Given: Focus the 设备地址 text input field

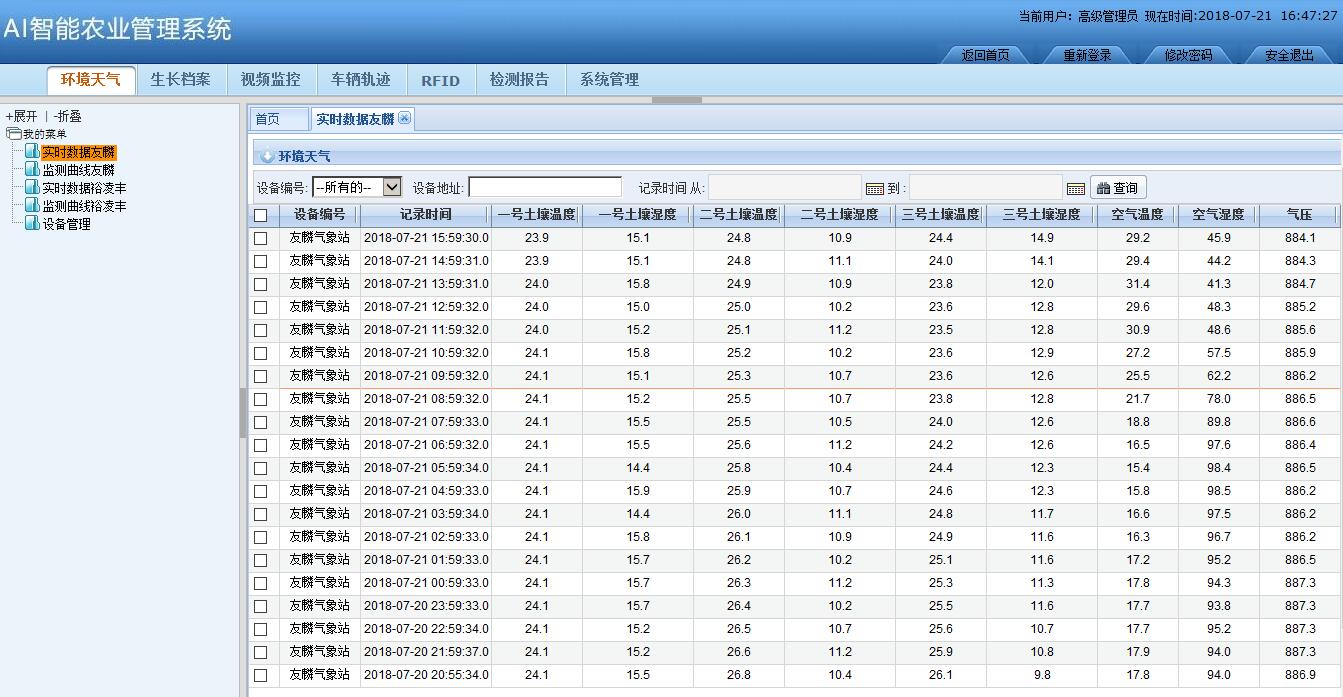Looking at the screenshot, I should click(x=545, y=187).
